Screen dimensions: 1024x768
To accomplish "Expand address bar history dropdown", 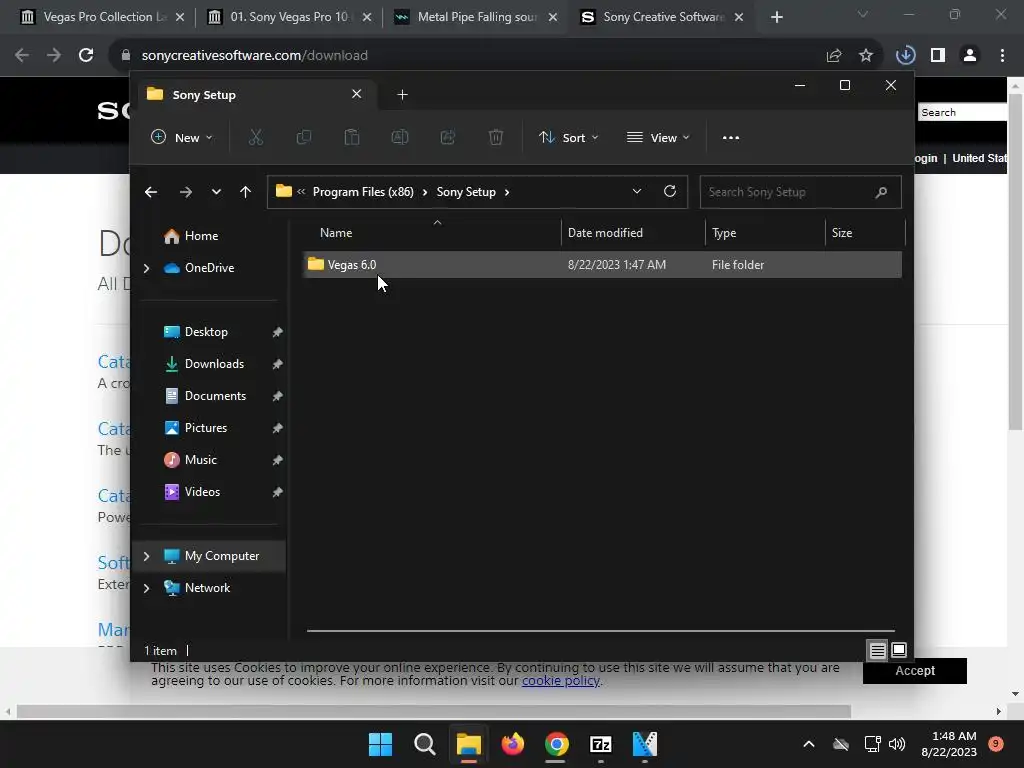I will tap(637, 191).
